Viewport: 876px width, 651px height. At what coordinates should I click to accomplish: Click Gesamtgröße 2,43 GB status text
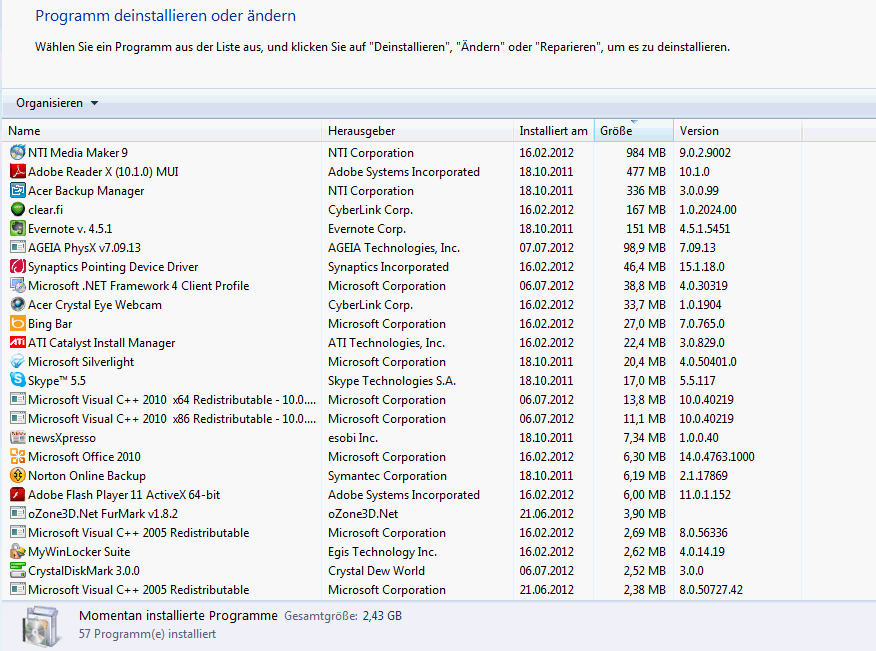343,616
